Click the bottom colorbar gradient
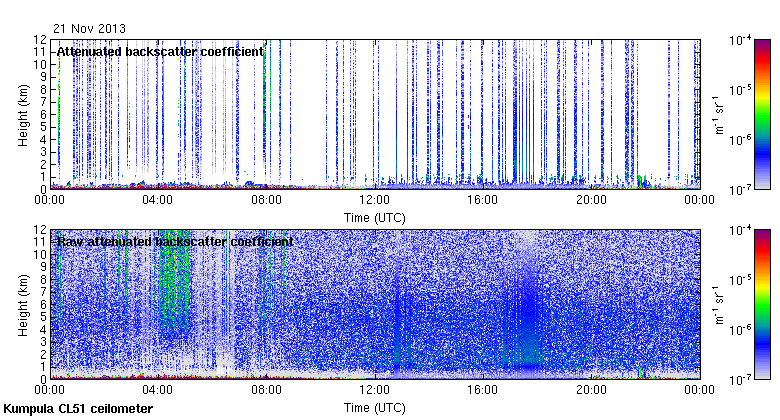 [762, 305]
